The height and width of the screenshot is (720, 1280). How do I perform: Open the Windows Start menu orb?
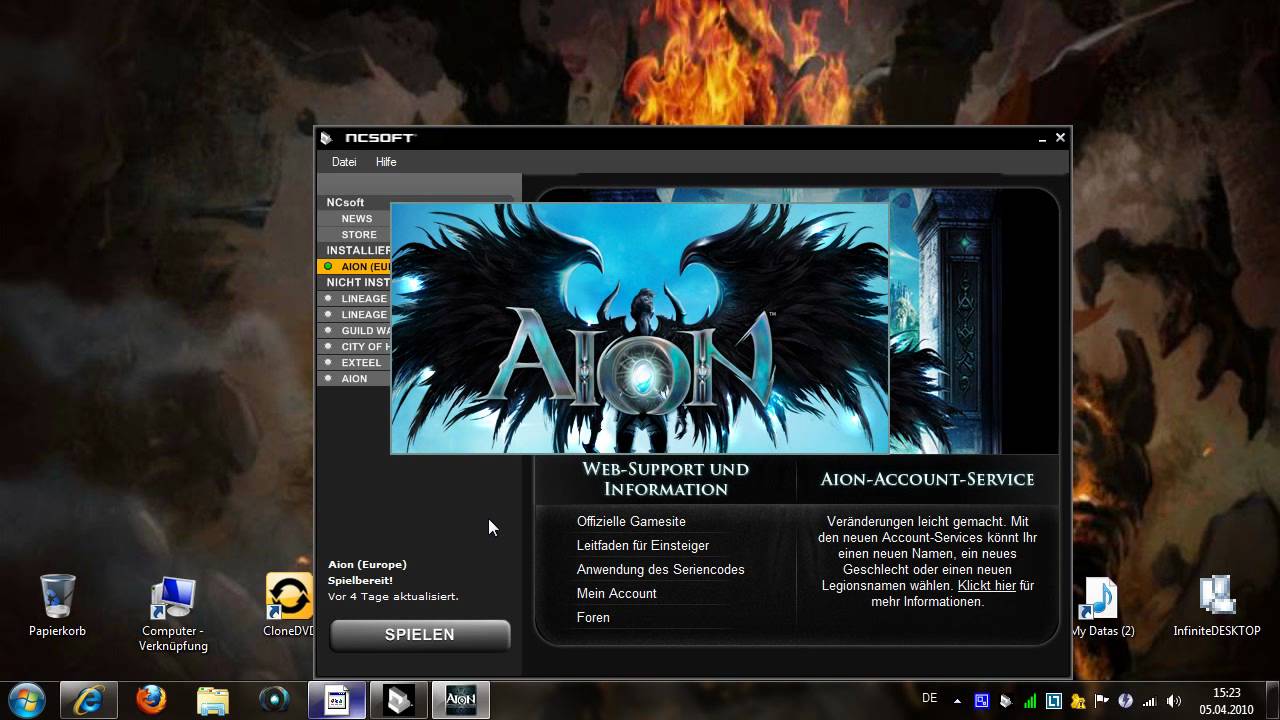[x=26, y=699]
